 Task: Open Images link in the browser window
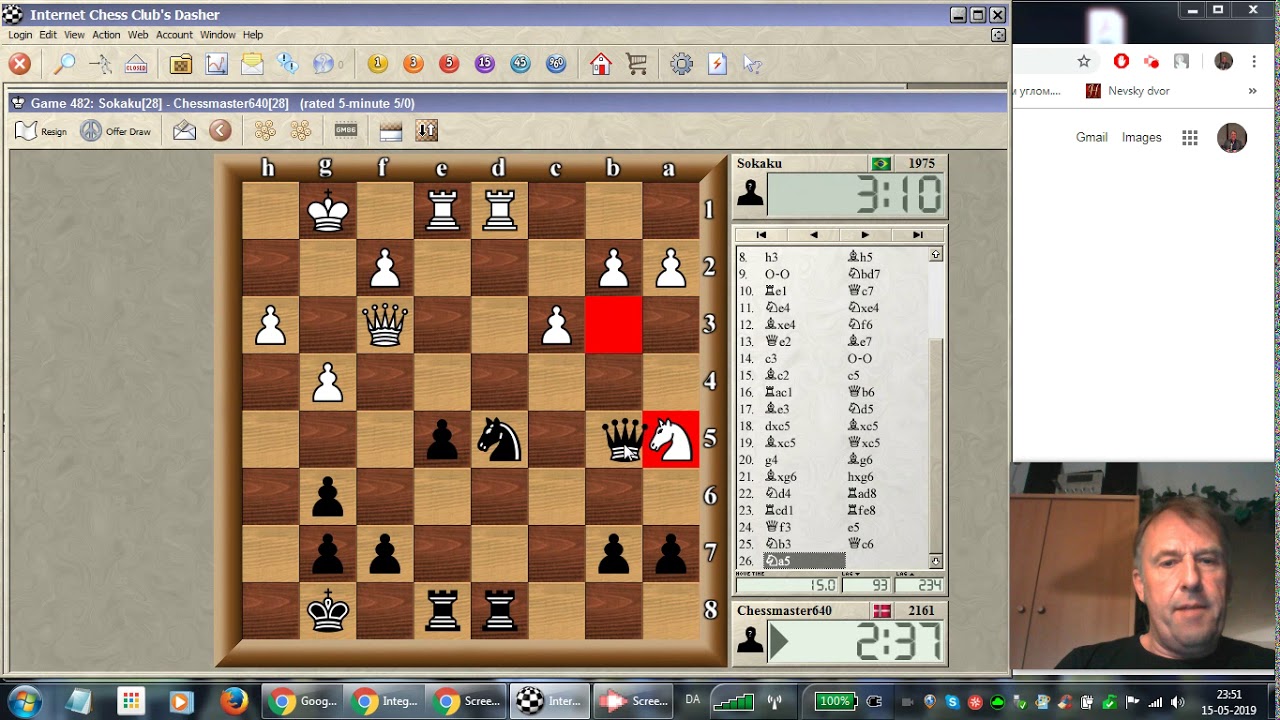coord(1141,137)
